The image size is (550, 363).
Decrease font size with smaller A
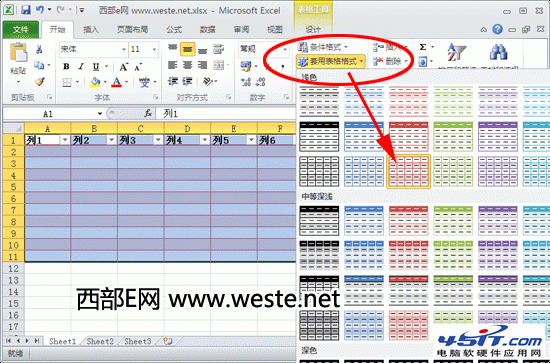pyautogui.click(x=138, y=67)
